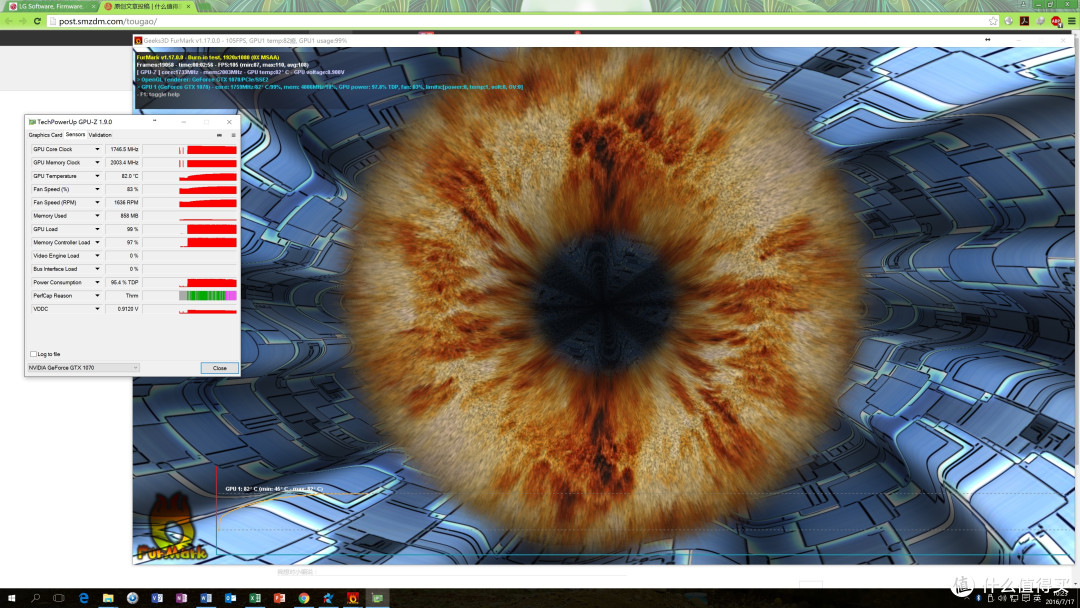The height and width of the screenshot is (608, 1080).
Task: Open the Chrome hamburger menu
Action: pos(1072,21)
